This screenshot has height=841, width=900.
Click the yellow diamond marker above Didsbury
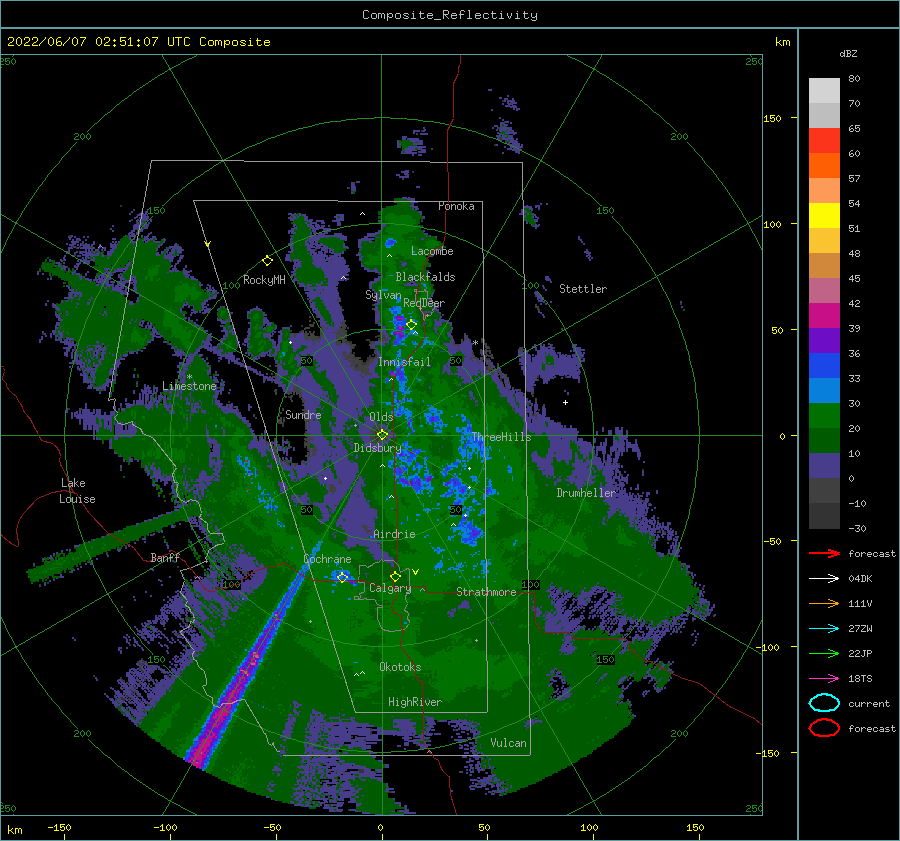(x=382, y=435)
